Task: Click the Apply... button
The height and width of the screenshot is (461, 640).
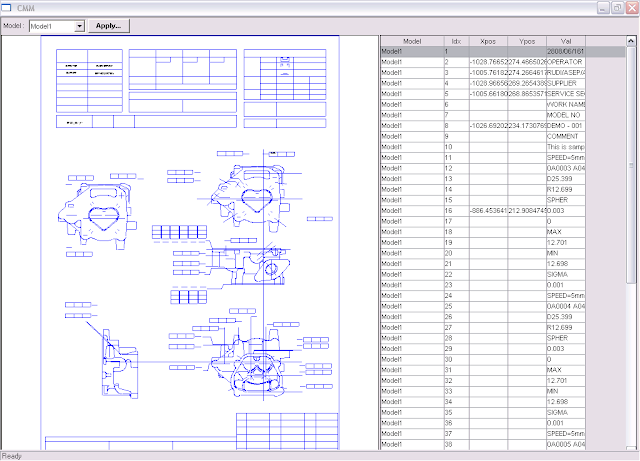Action: point(109,26)
